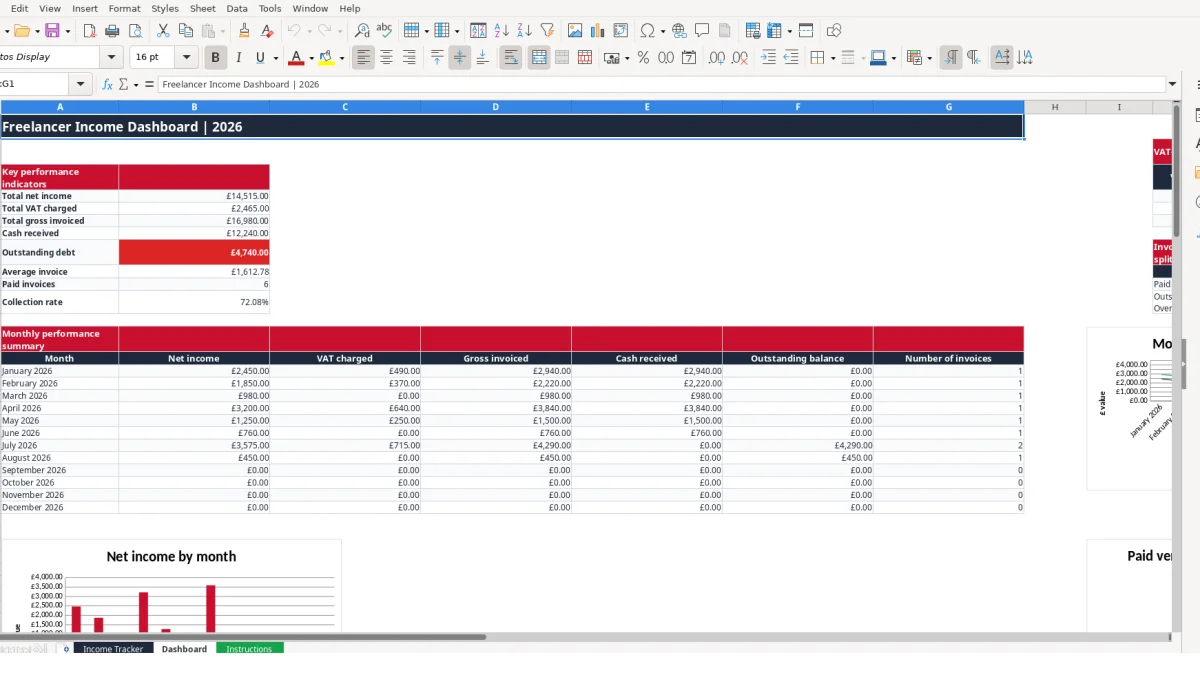The width and height of the screenshot is (1200, 675).
Task: Click into the formula input line
Action: (x=662, y=85)
